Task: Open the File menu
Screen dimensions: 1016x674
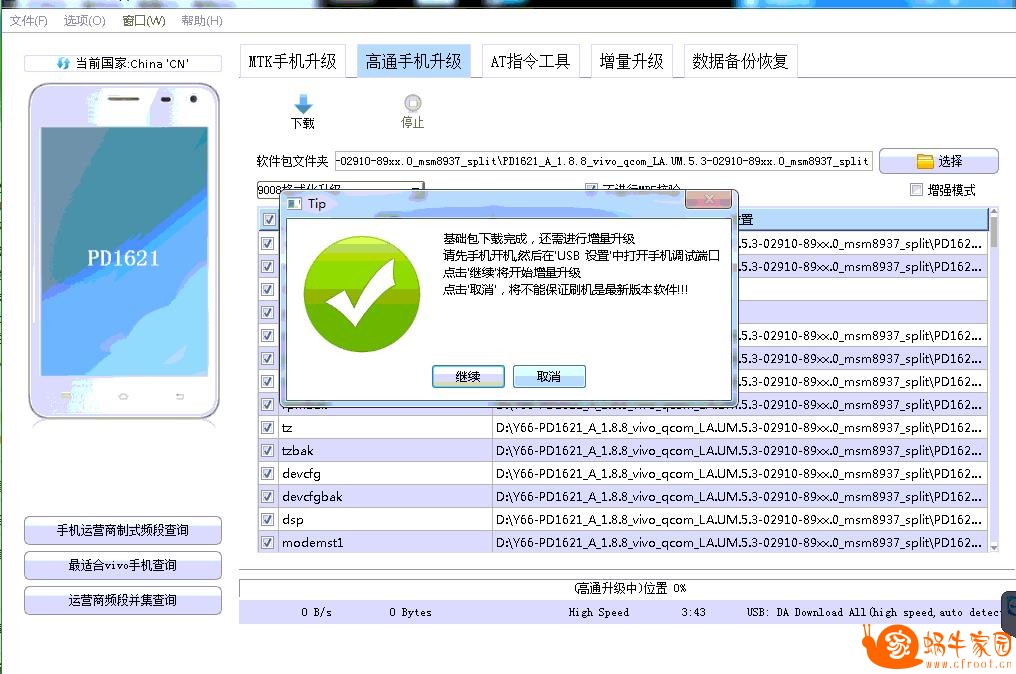Action: (x=29, y=21)
